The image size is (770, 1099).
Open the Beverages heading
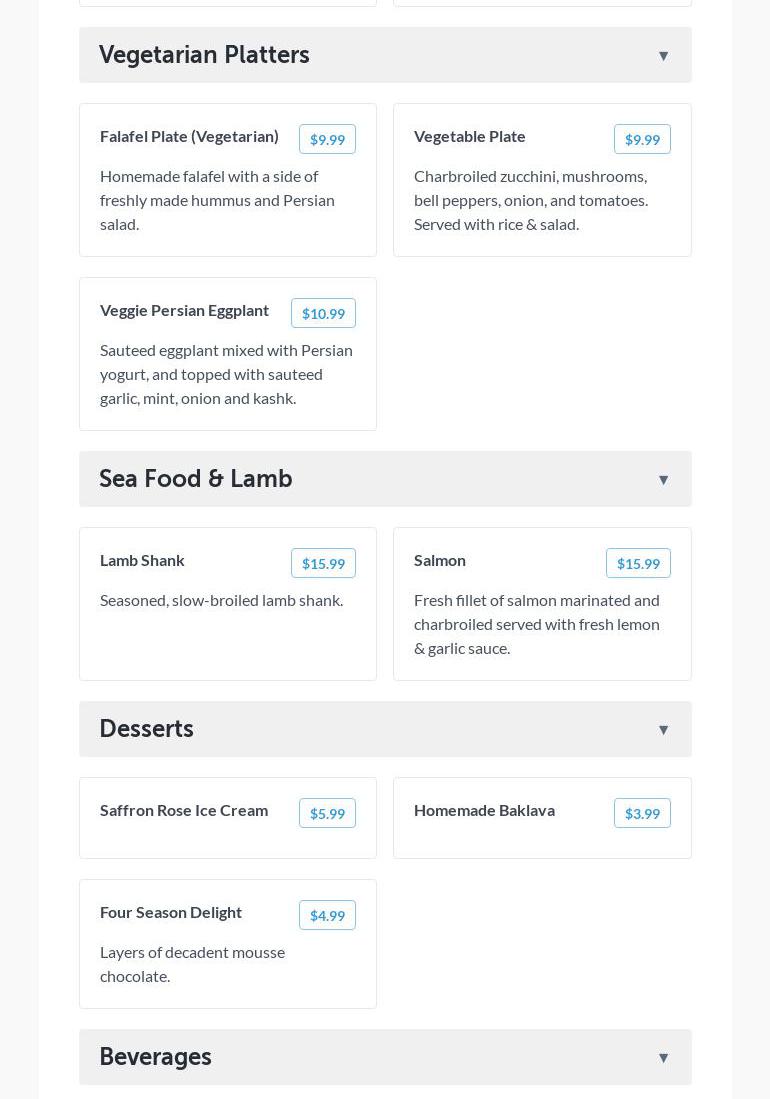click(156, 1057)
